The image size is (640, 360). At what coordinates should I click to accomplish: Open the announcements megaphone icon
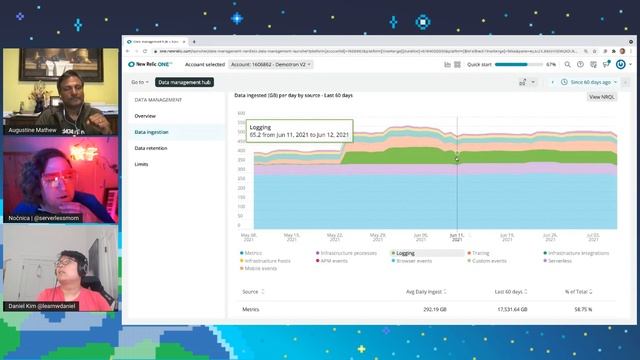click(x=606, y=64)
